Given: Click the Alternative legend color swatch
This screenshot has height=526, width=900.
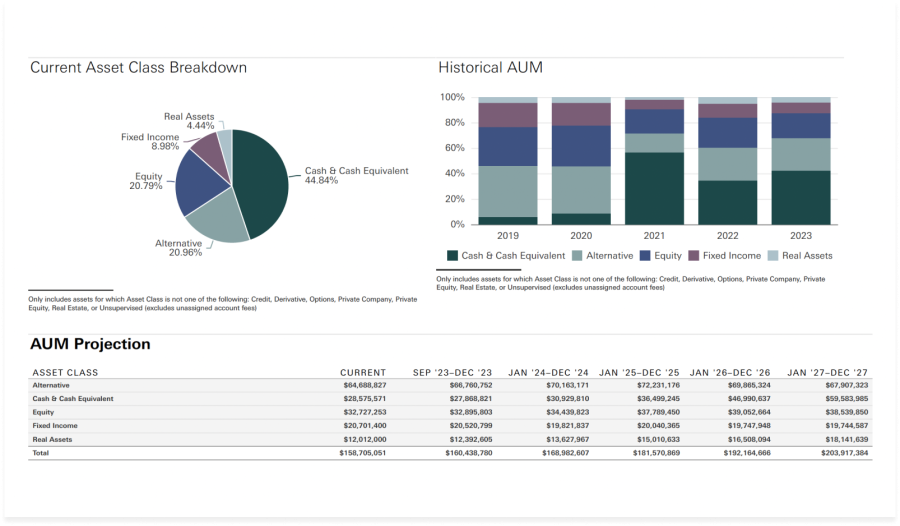Looking at the screenshot, I should (x=577, y=256).
